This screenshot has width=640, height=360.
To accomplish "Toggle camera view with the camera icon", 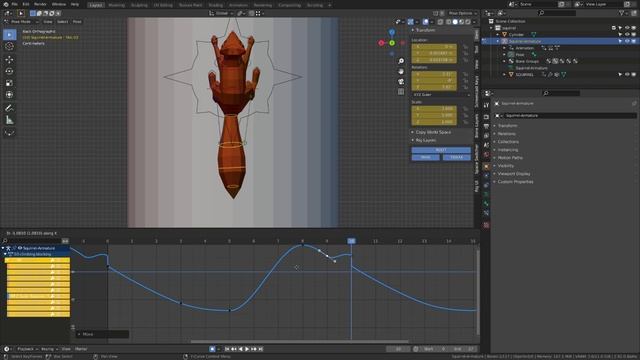I will point(401,81).
